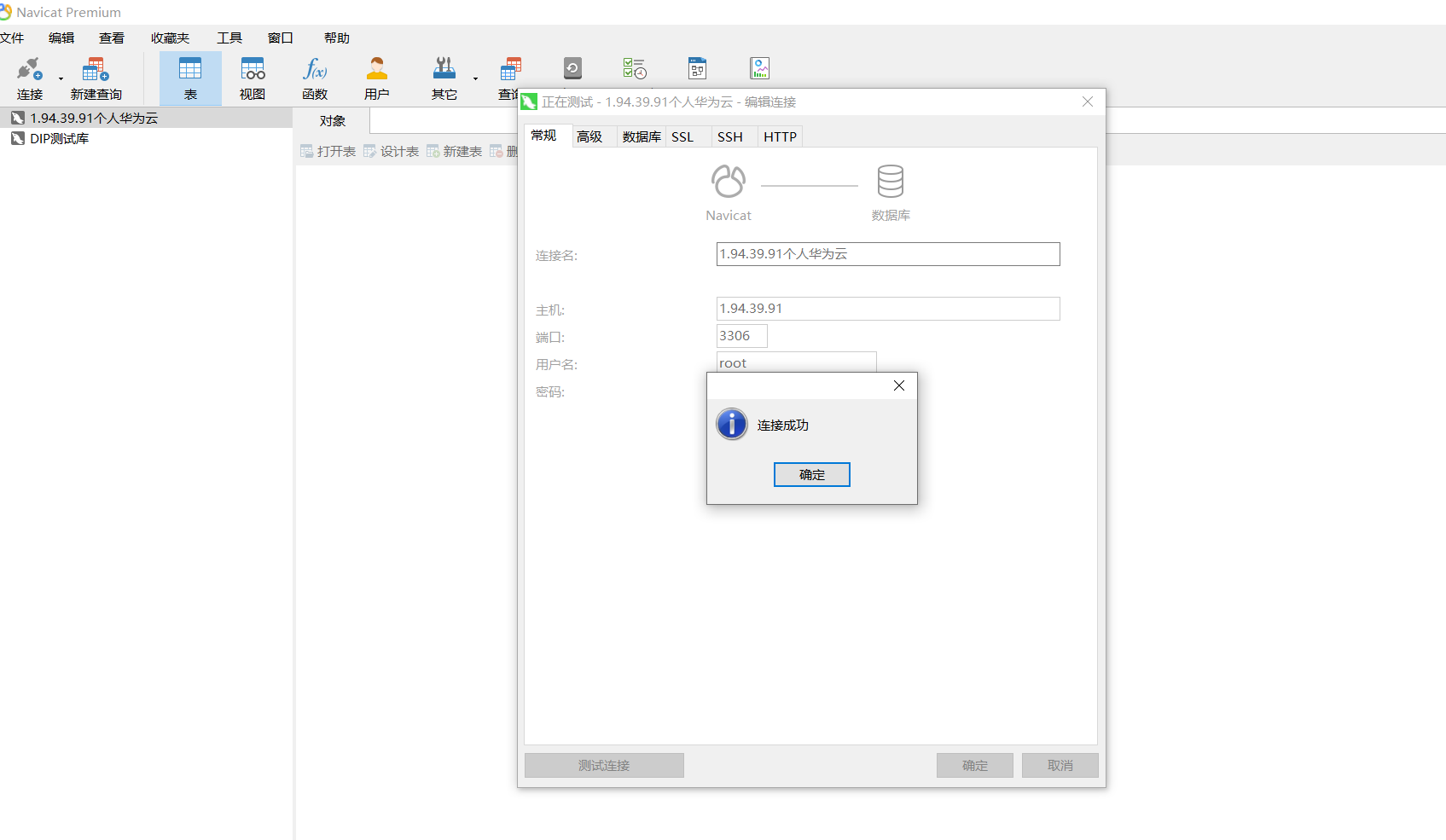Click the 函数 function toolbar icon
The height and width of the screenshot is (840, 1446).
pyautogui.click(x=315, y=78)
